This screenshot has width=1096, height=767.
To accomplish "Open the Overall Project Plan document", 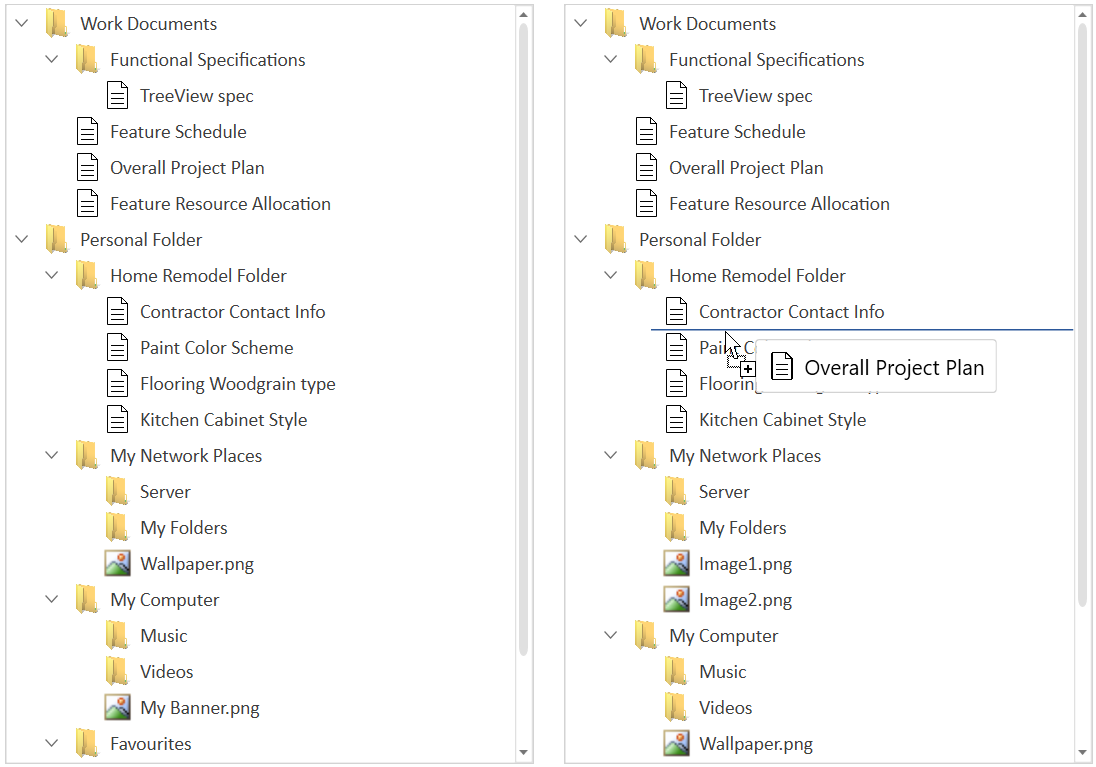I will 187,167.
